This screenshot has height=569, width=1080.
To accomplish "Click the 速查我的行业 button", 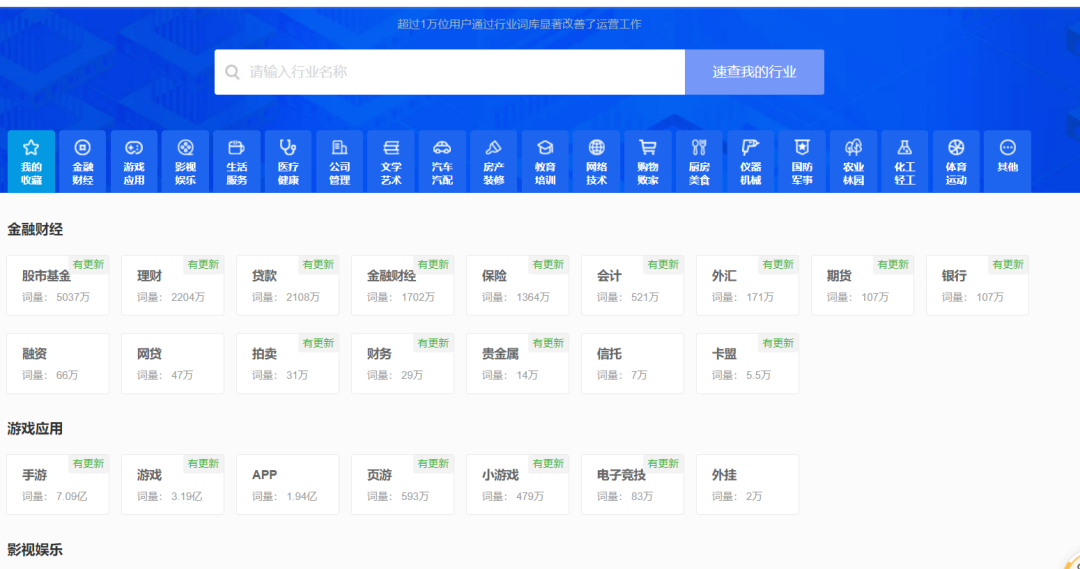I will coord(754,72).
